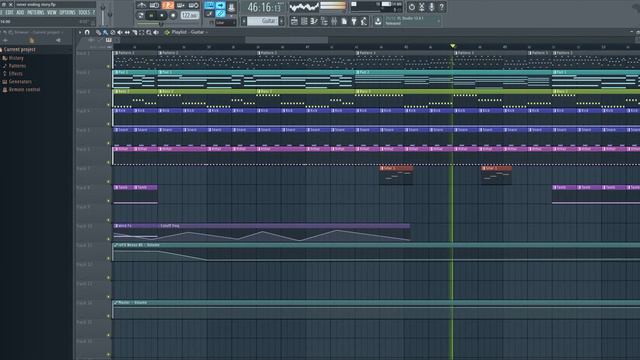Click the playlist horizontal scrollbar thumb

[286, 40]
